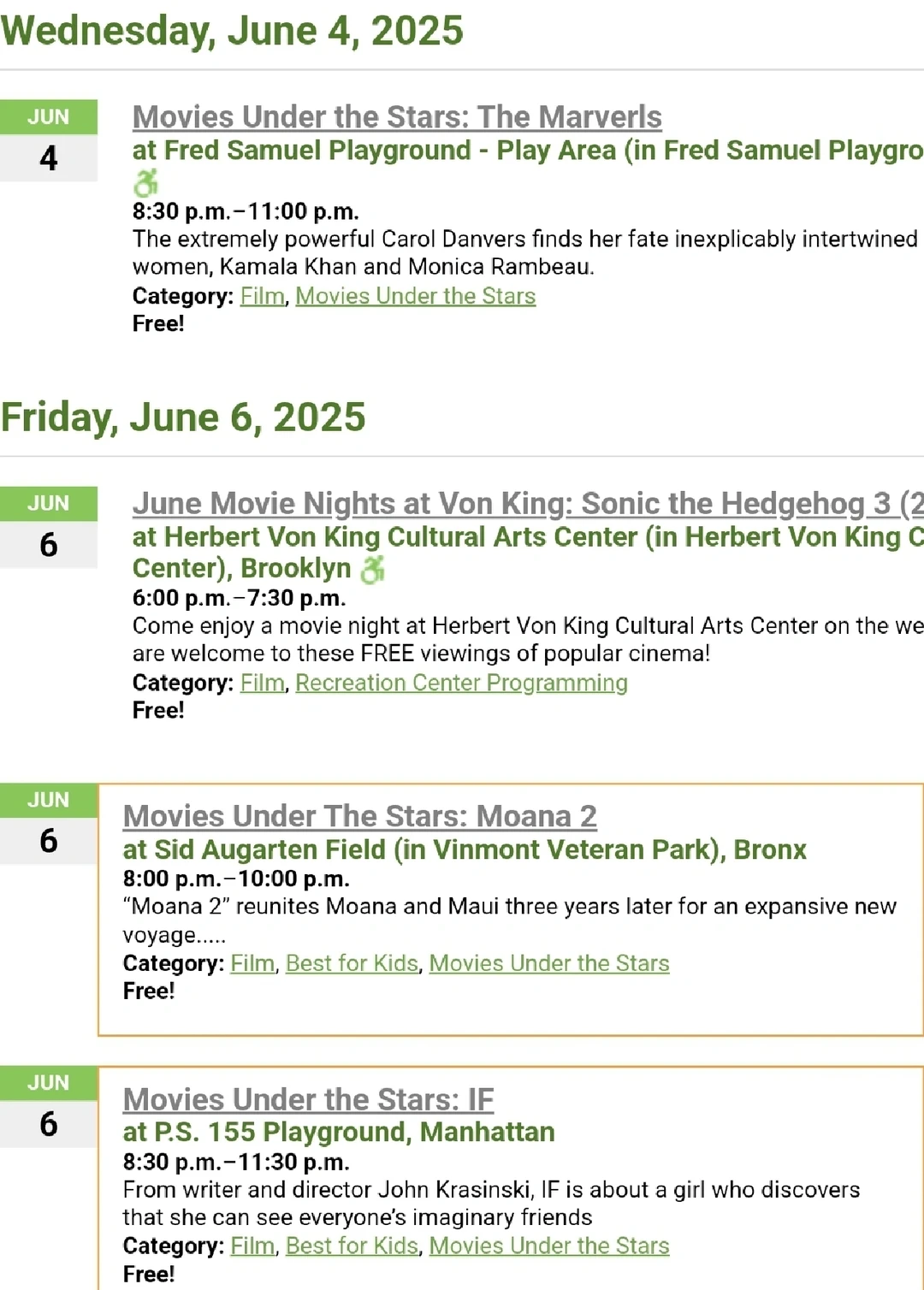Click Herbert Von King Cultural Arts Center location
Screen dimensions: 924x1290
click(527, 537)
